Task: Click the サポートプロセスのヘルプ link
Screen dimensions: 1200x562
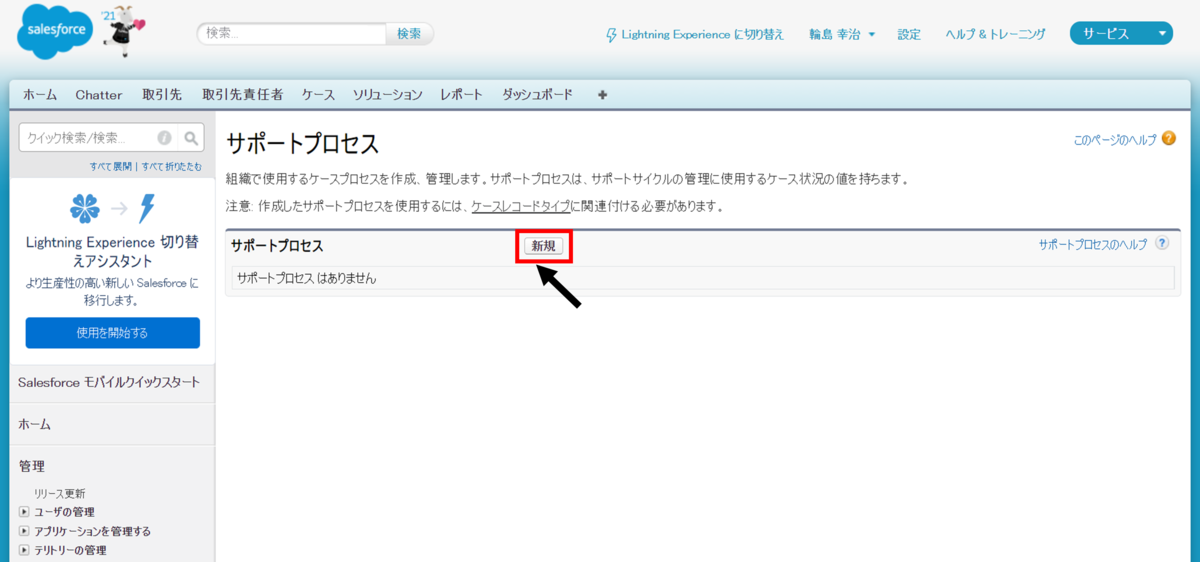Action: (x=1093, y=244)
